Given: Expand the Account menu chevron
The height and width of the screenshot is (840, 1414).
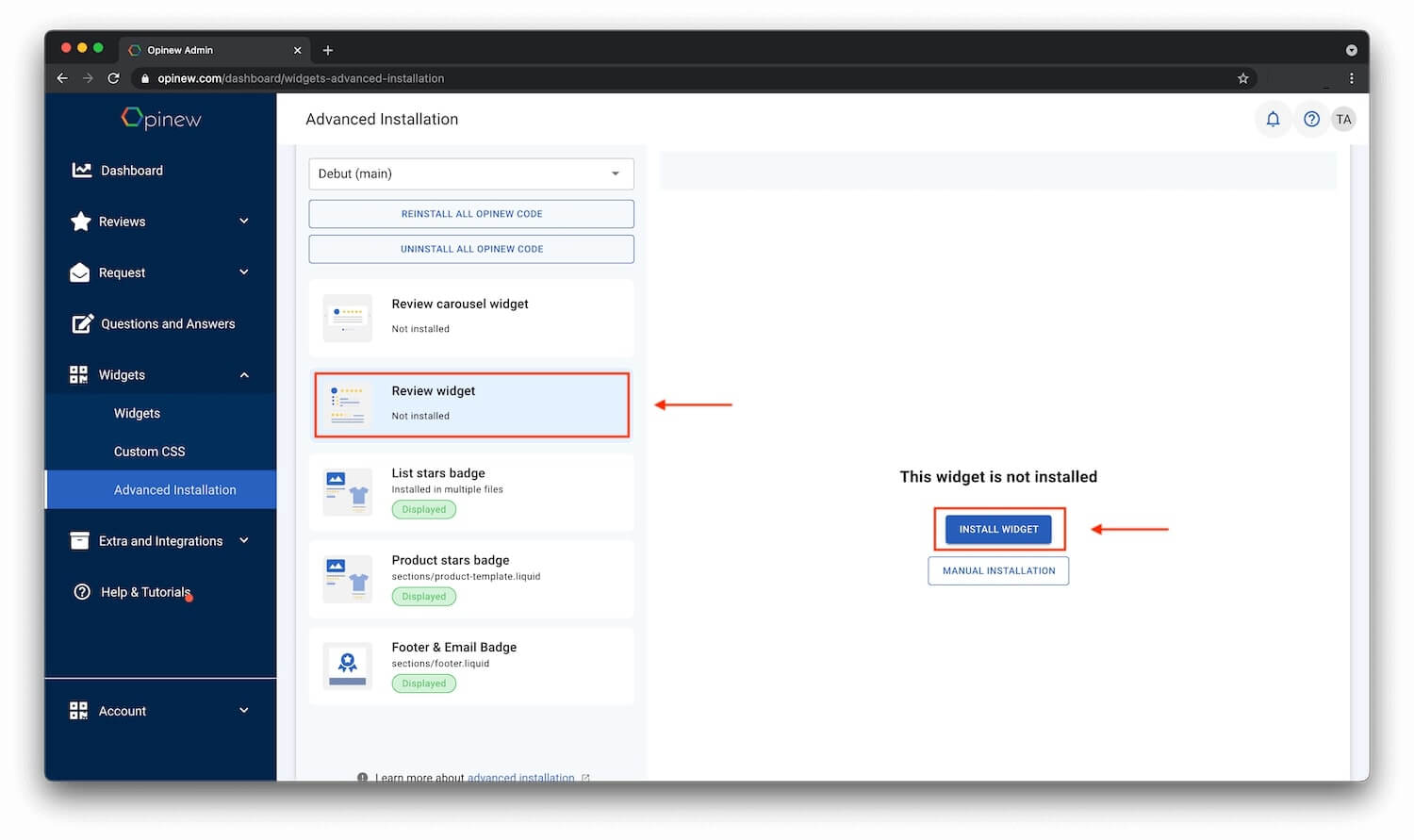Looking at the screenshot, I should (244, 710).
